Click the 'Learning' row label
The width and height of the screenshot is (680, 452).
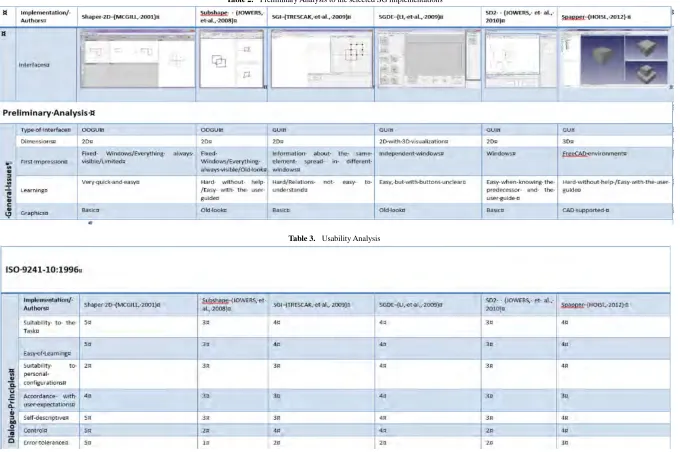34,190
